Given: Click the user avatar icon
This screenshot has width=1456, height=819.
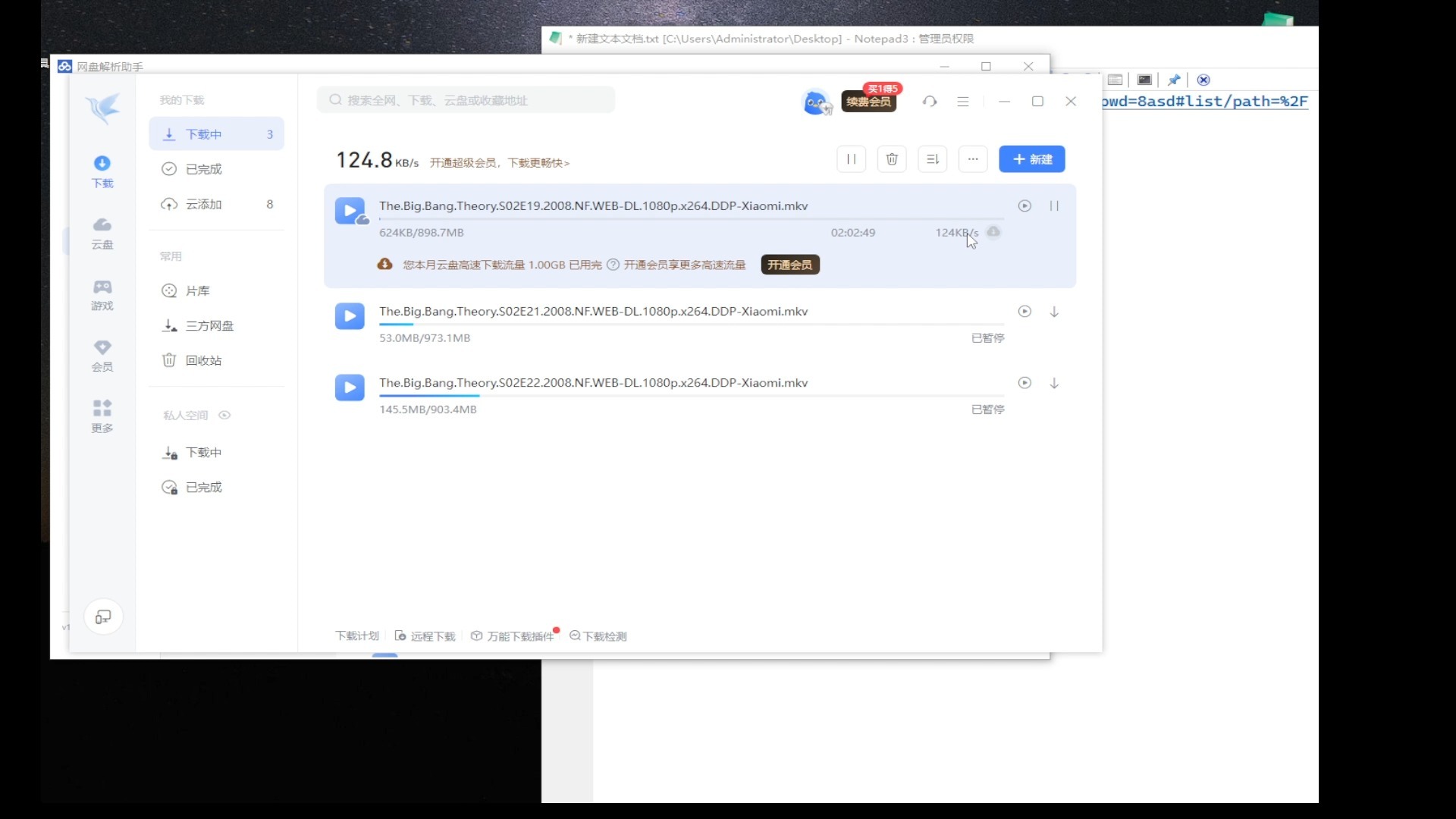Looking at the screenshot, I should pos(815,102).
